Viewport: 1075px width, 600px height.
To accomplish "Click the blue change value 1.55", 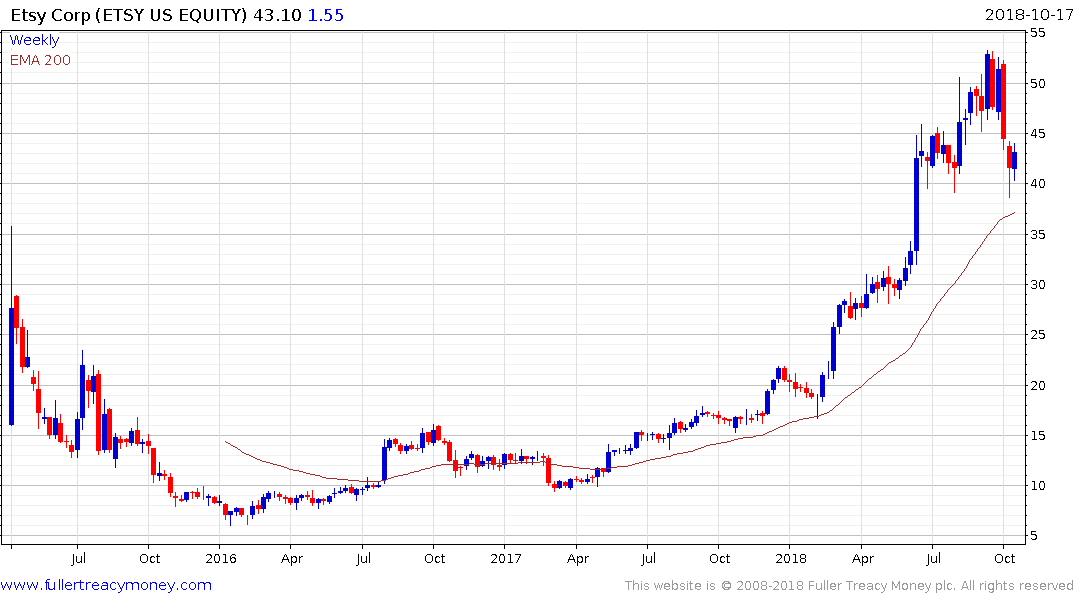I will point(326,15).
